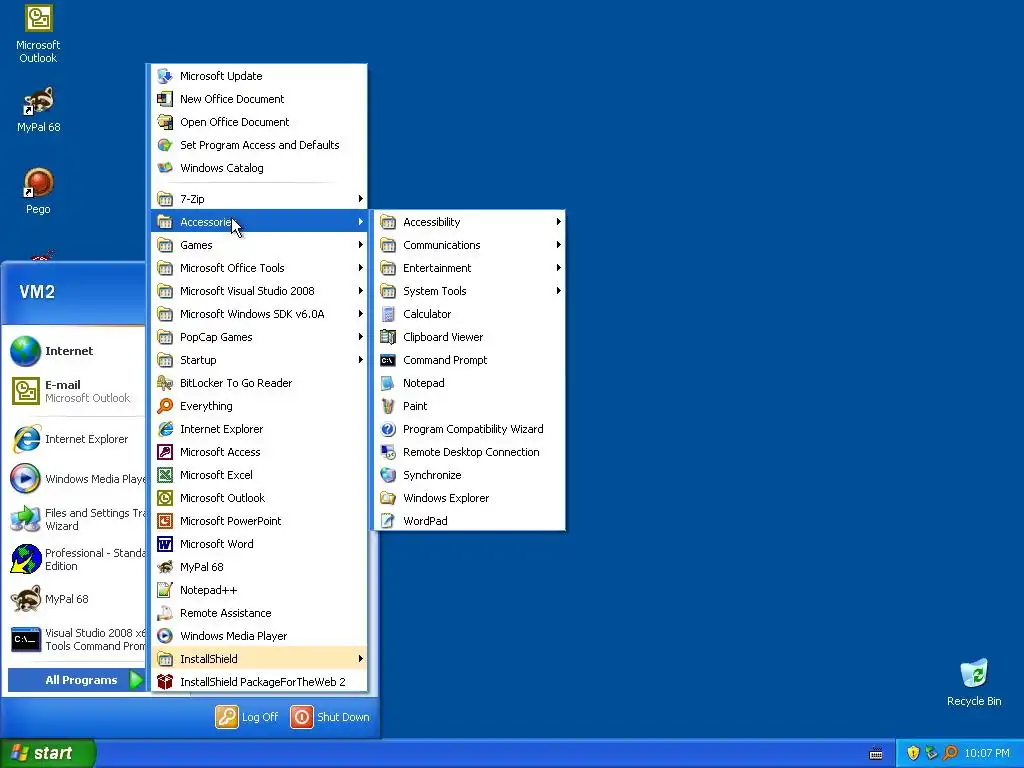1024x768 pixels.
Task: Expand Microsoft Windows SDK v6.0A folder
Action: pyautogui.click(x=259, y=314)
